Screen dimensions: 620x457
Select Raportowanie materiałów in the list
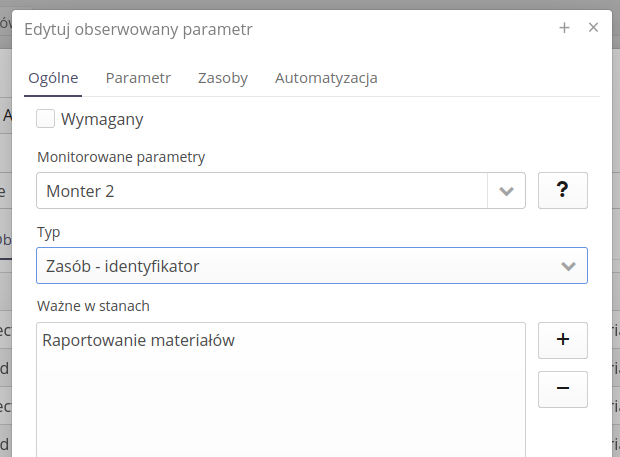pos(138,341)
